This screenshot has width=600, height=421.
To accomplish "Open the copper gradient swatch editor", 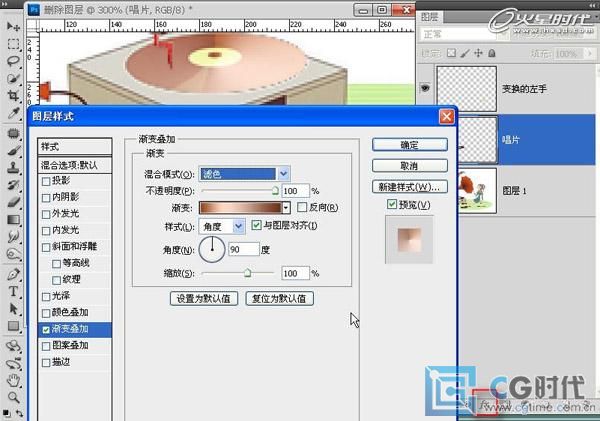I will click(x=240, y=207).
